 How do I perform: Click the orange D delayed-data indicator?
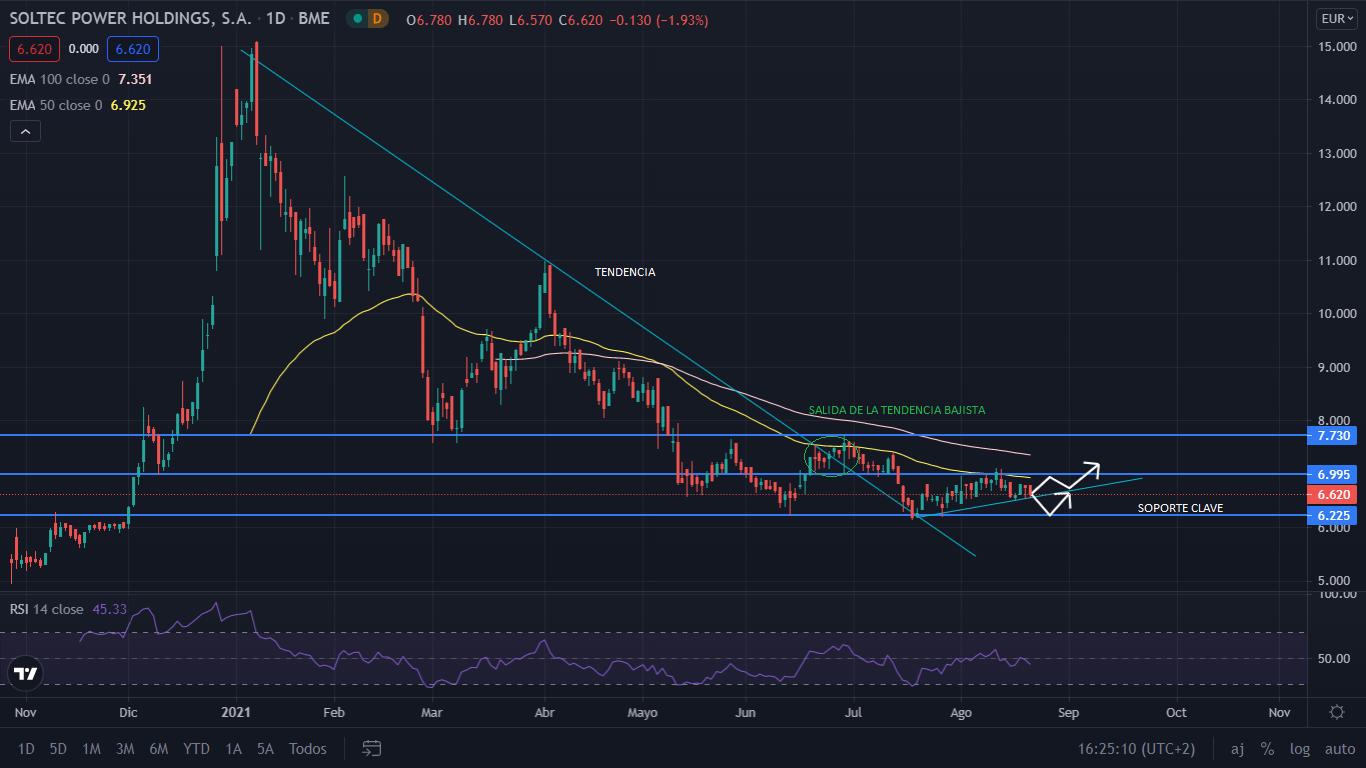[x=377, y=18]
